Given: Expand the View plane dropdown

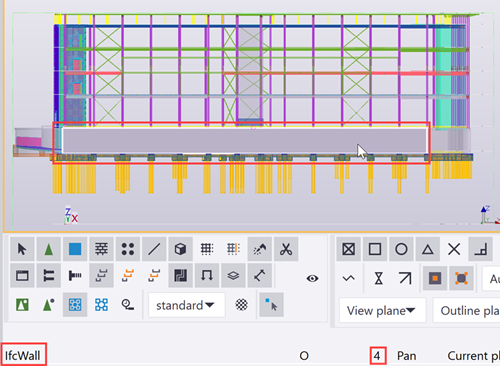Looking at the screenshot, I should coord(382,310).
